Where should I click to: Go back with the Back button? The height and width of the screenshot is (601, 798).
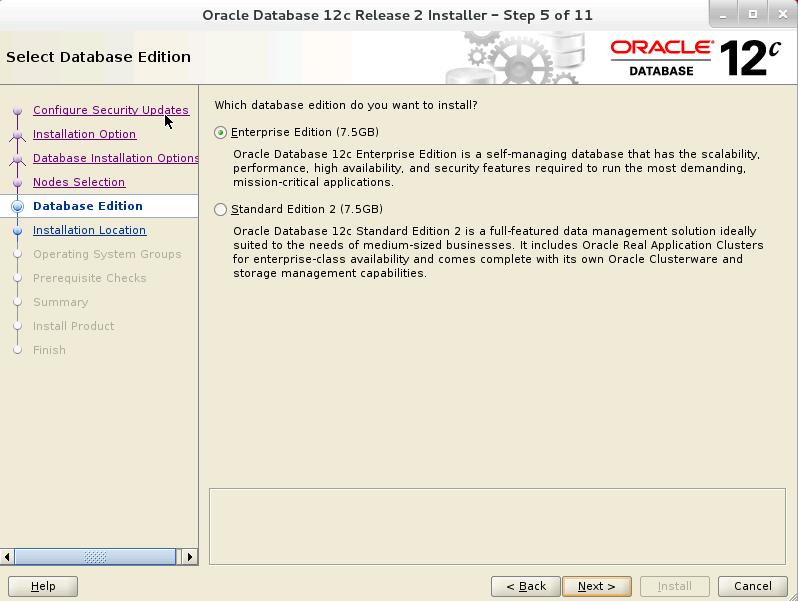coord(526,586)
